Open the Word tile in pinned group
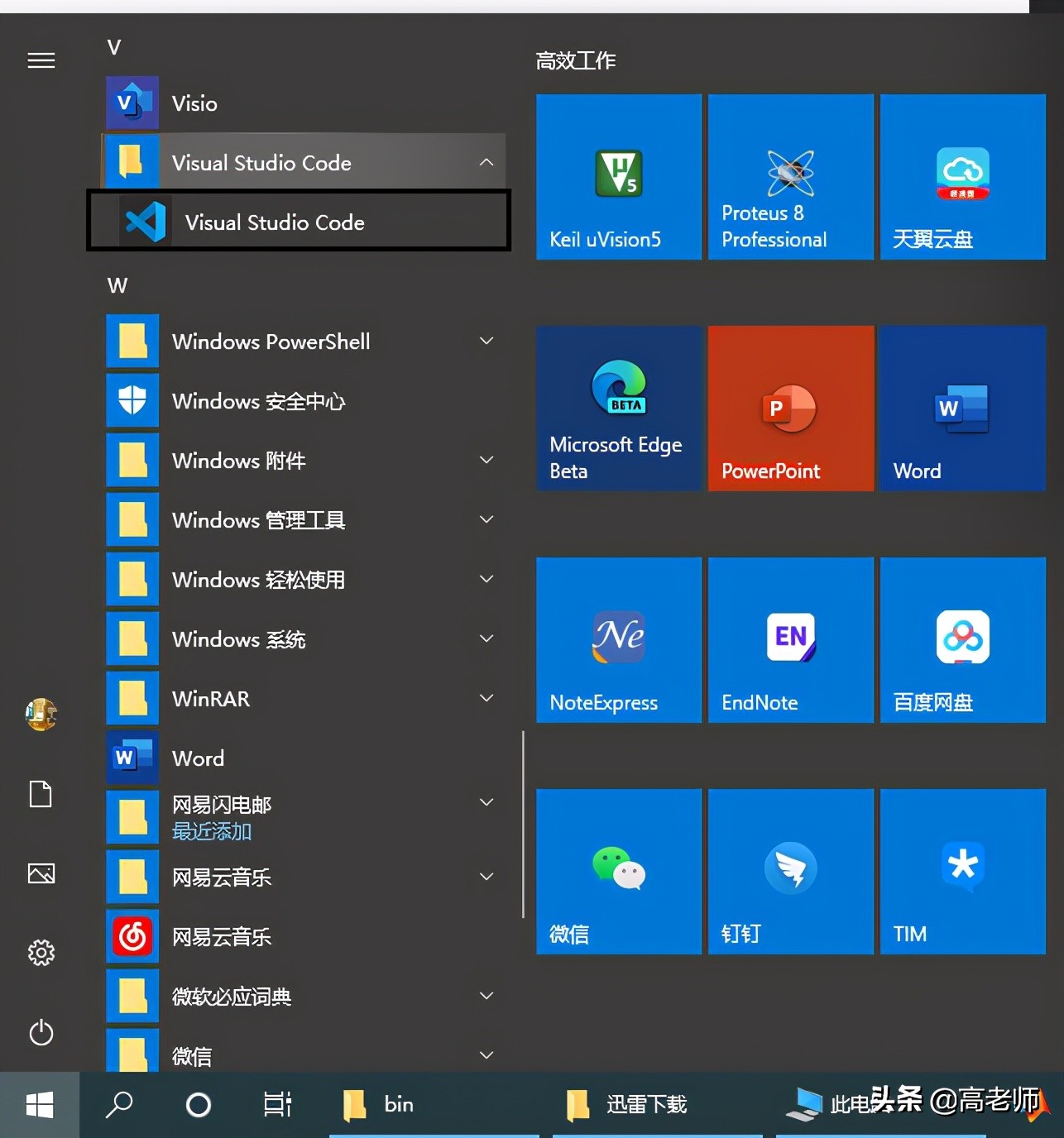Viewport: 1064px width, 1138px height. pyautogui.click(x=963, y=409)
